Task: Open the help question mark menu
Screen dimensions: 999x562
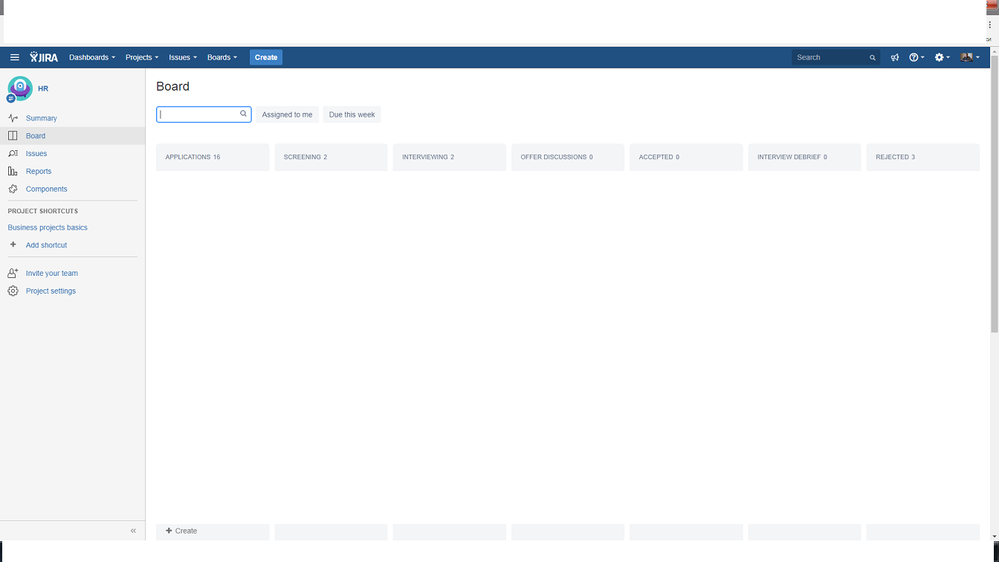Action: click(x=916, y=57)
